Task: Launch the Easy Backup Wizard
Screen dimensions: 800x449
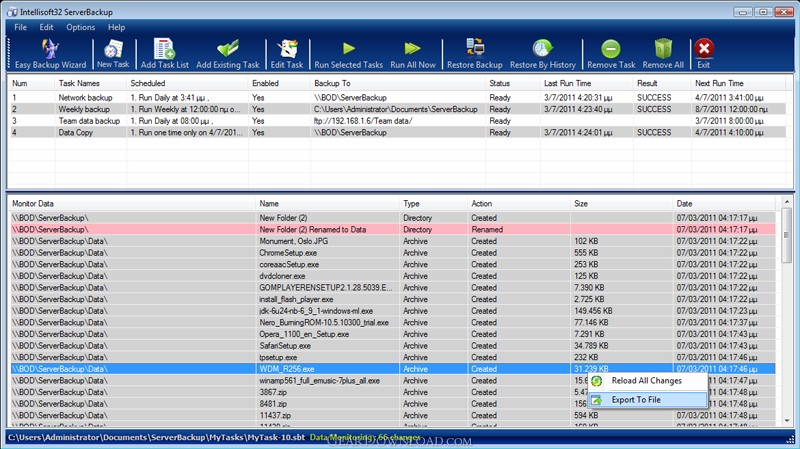Action: click(x=50, y=54)
